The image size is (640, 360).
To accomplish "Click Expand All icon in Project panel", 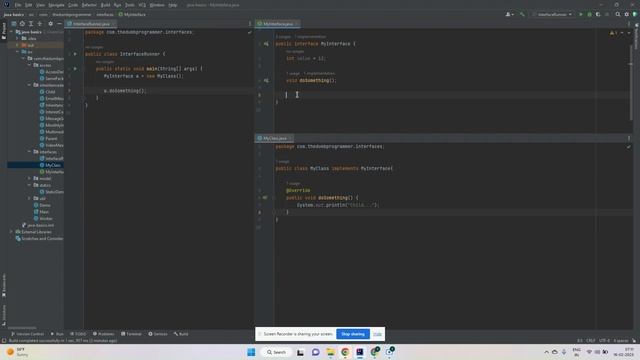I will [31, 24].
